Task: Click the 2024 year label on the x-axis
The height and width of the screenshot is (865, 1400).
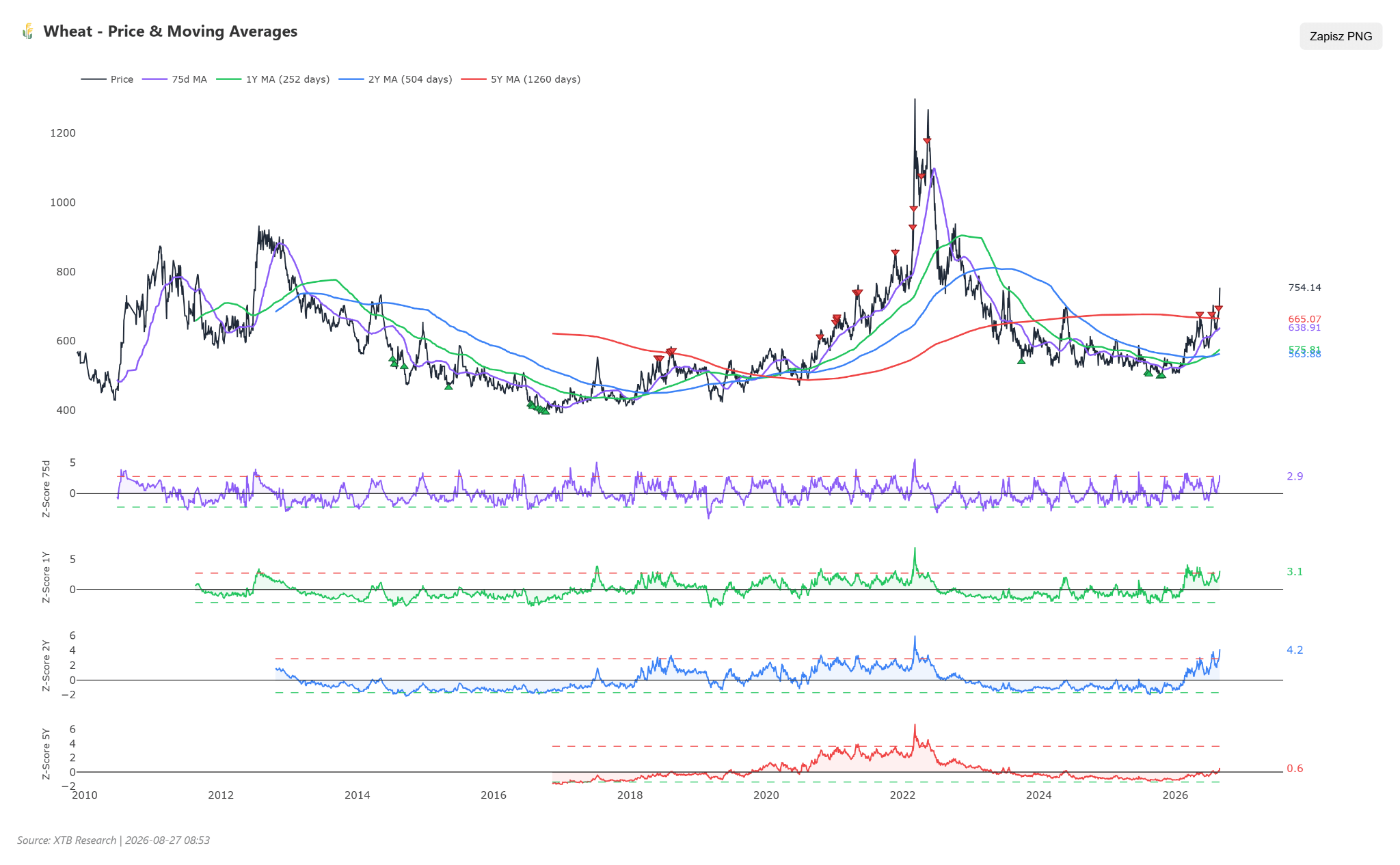Action: 1039,795
